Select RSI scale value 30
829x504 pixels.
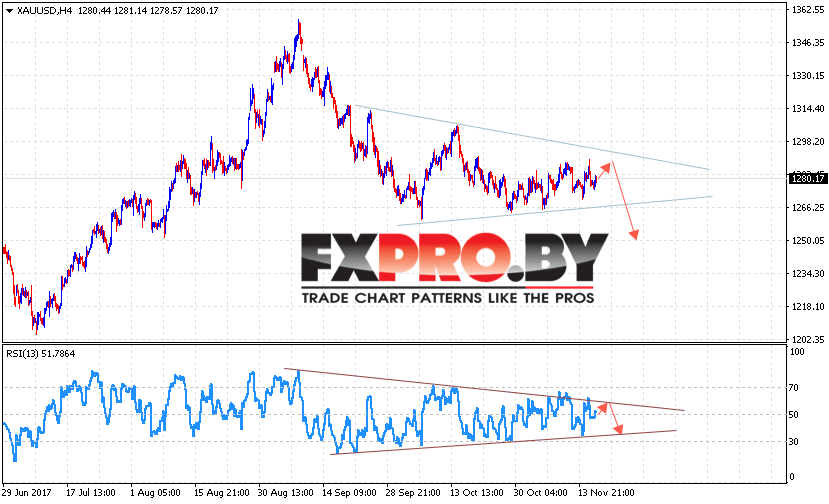793,441
